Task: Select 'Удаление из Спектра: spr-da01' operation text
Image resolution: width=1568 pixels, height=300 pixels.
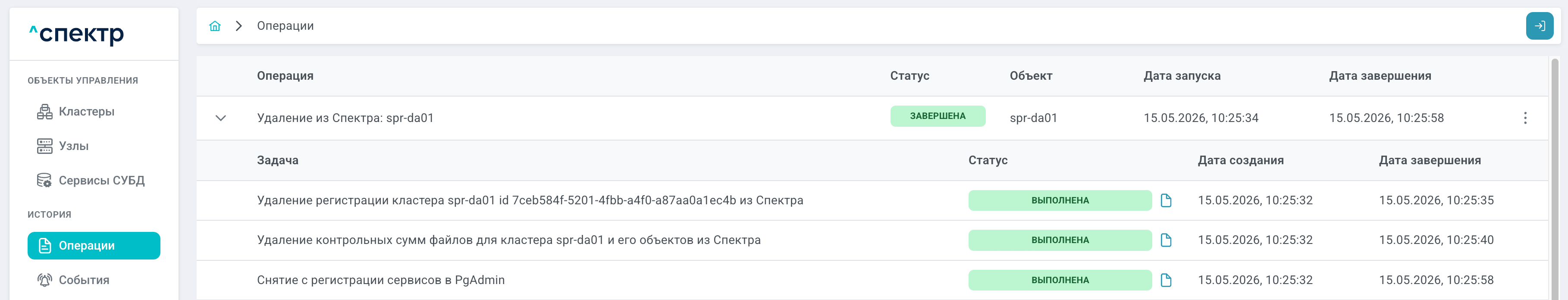Action: click(x=345, y=118)
